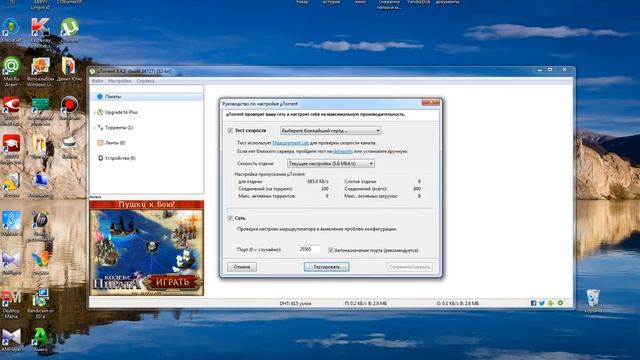640x360 pixels.
Task: Open the MediaGet desktop shortcut
Action: [x=11, y=28]
